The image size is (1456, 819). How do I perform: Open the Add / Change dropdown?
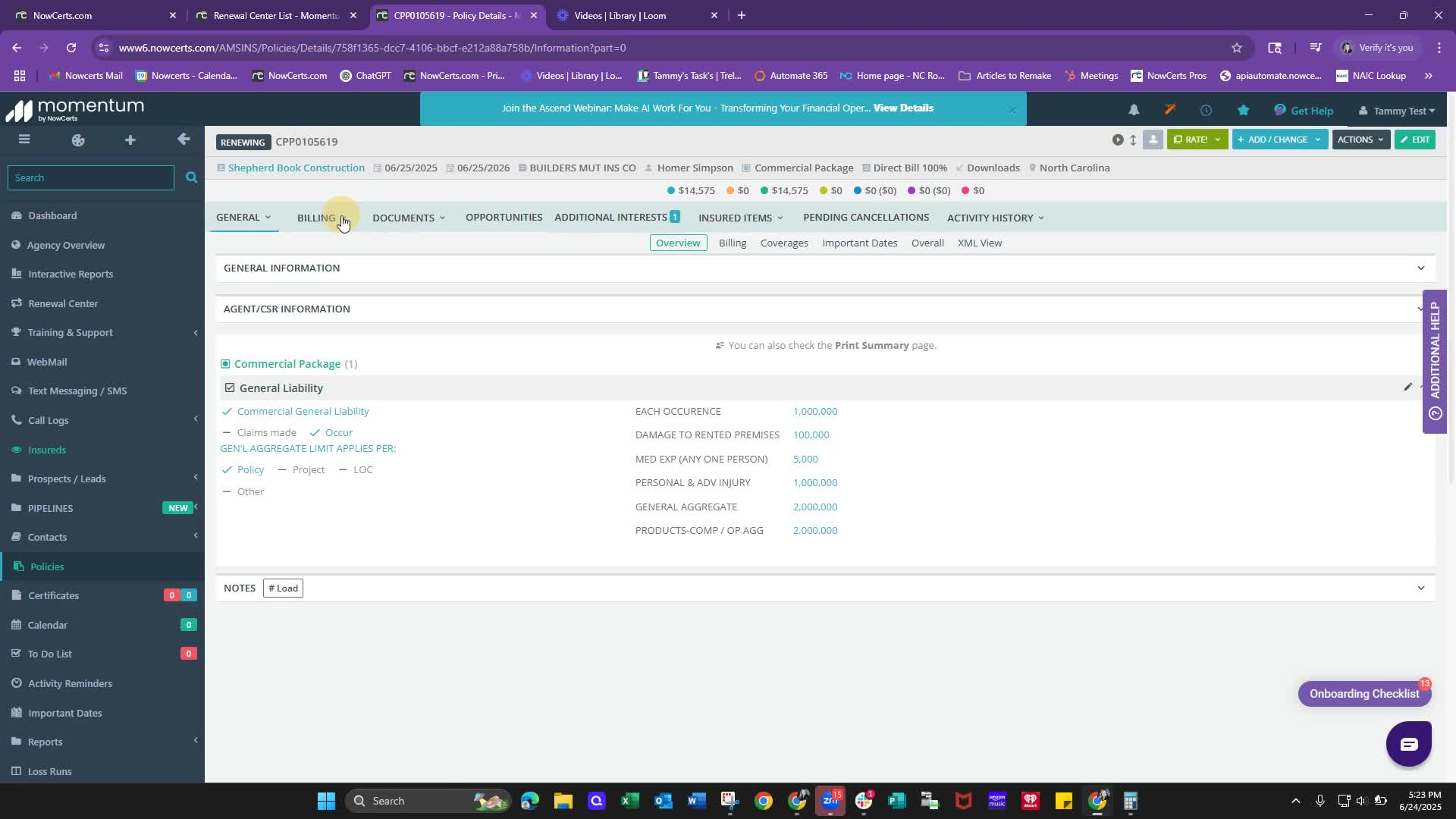click(x=1279, y=140)
